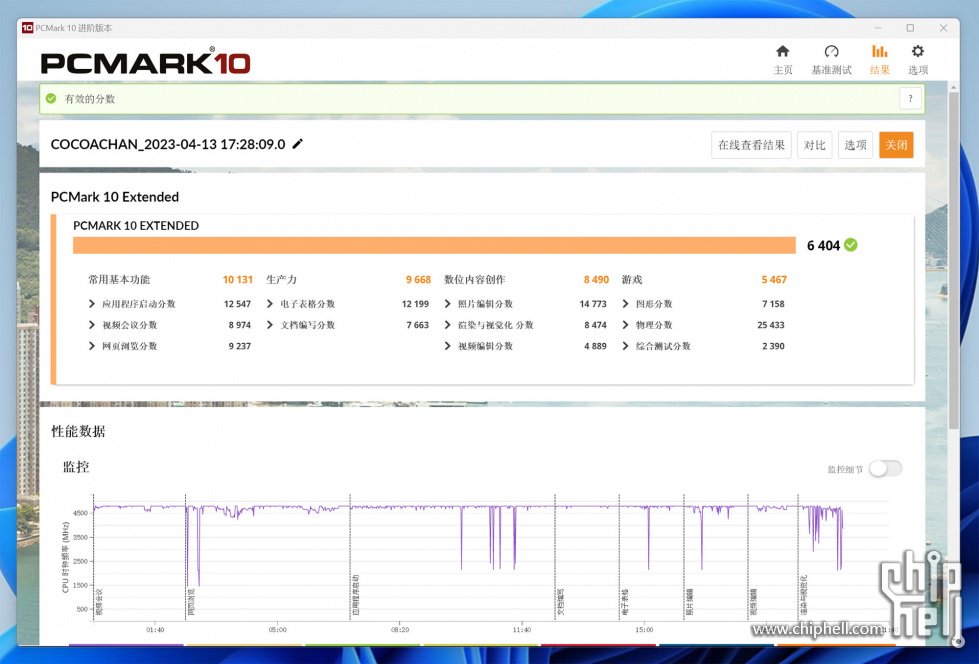Maximize the PCMark 10 window
The image size is (979, 664).
pyautogui.click(x=910, y=28)
